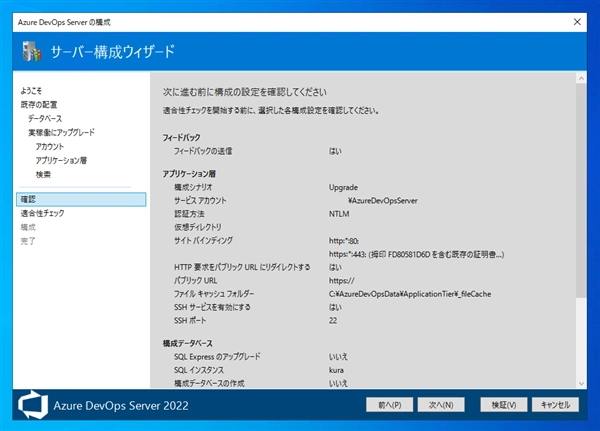Click the 構成シナリオ label
The height and width of the screenshot is (431, 600).
193,188
